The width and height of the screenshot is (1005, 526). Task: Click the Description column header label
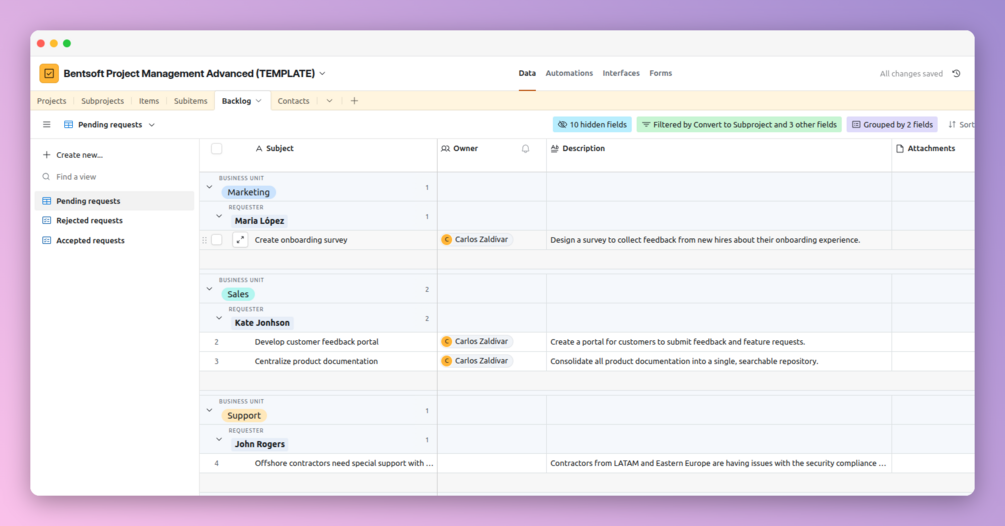(x=583, y=149)
